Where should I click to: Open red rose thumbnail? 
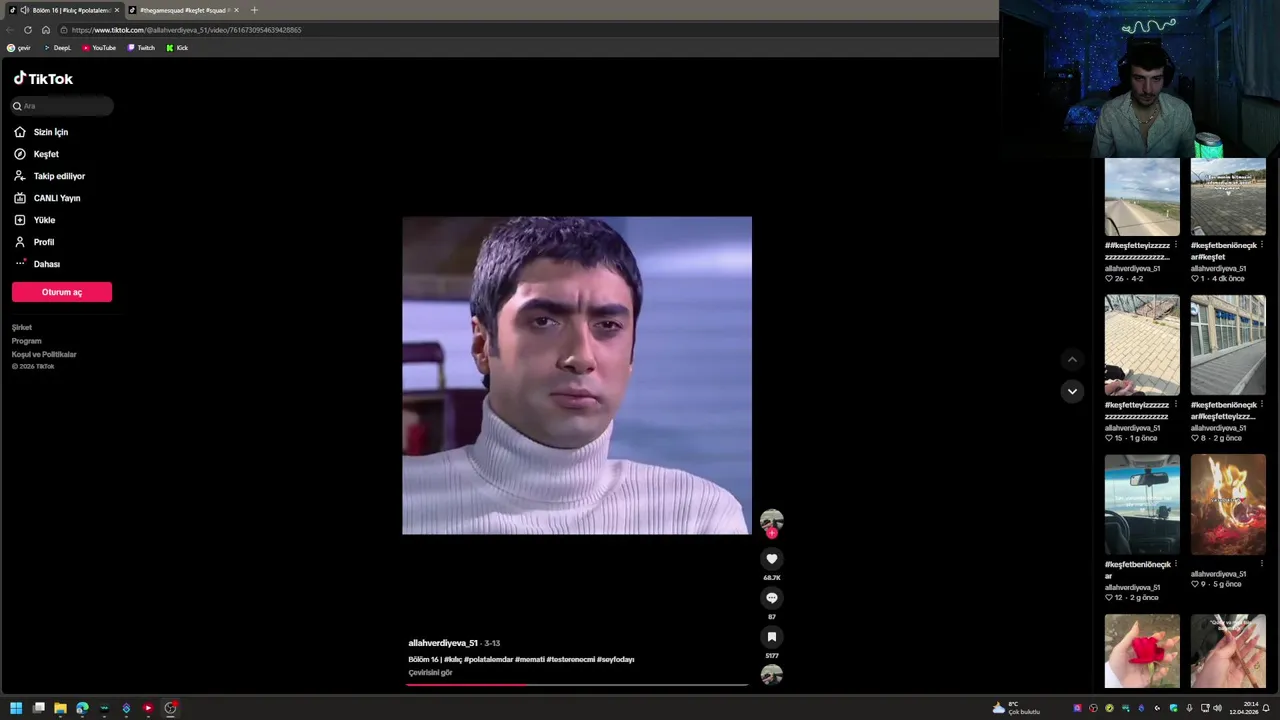tap(1142, 651)
